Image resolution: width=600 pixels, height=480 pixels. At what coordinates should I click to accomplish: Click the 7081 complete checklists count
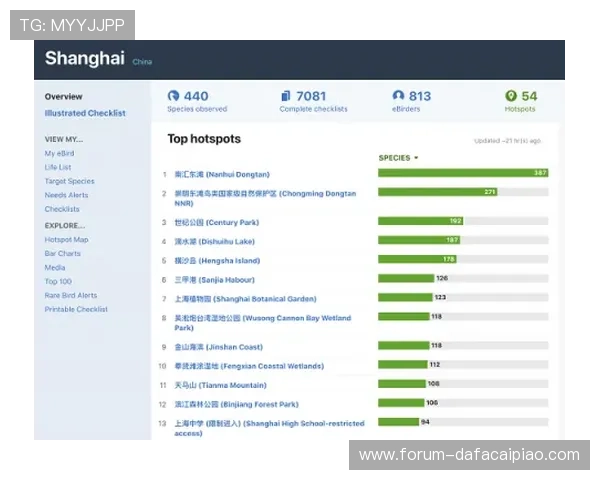pos(311,96)
